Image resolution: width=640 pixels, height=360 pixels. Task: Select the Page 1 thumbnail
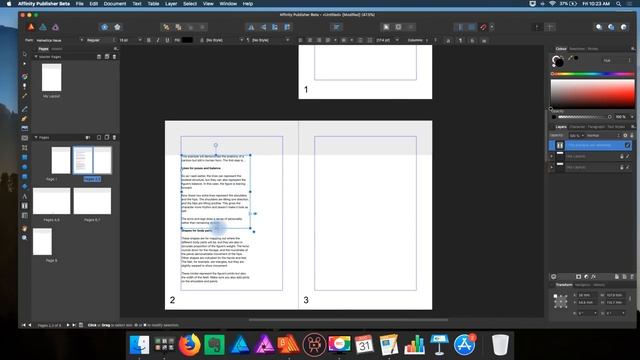click(x=61, y=160)
